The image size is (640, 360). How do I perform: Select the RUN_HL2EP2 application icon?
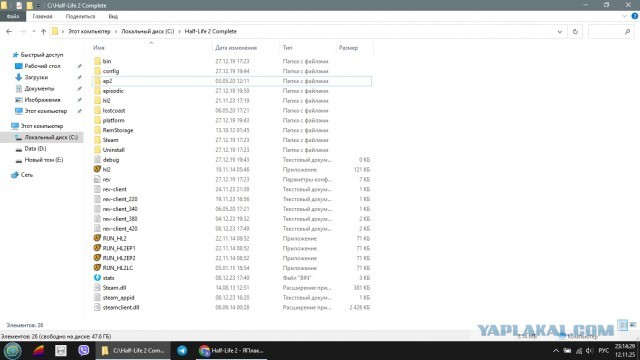pos(97,258)
